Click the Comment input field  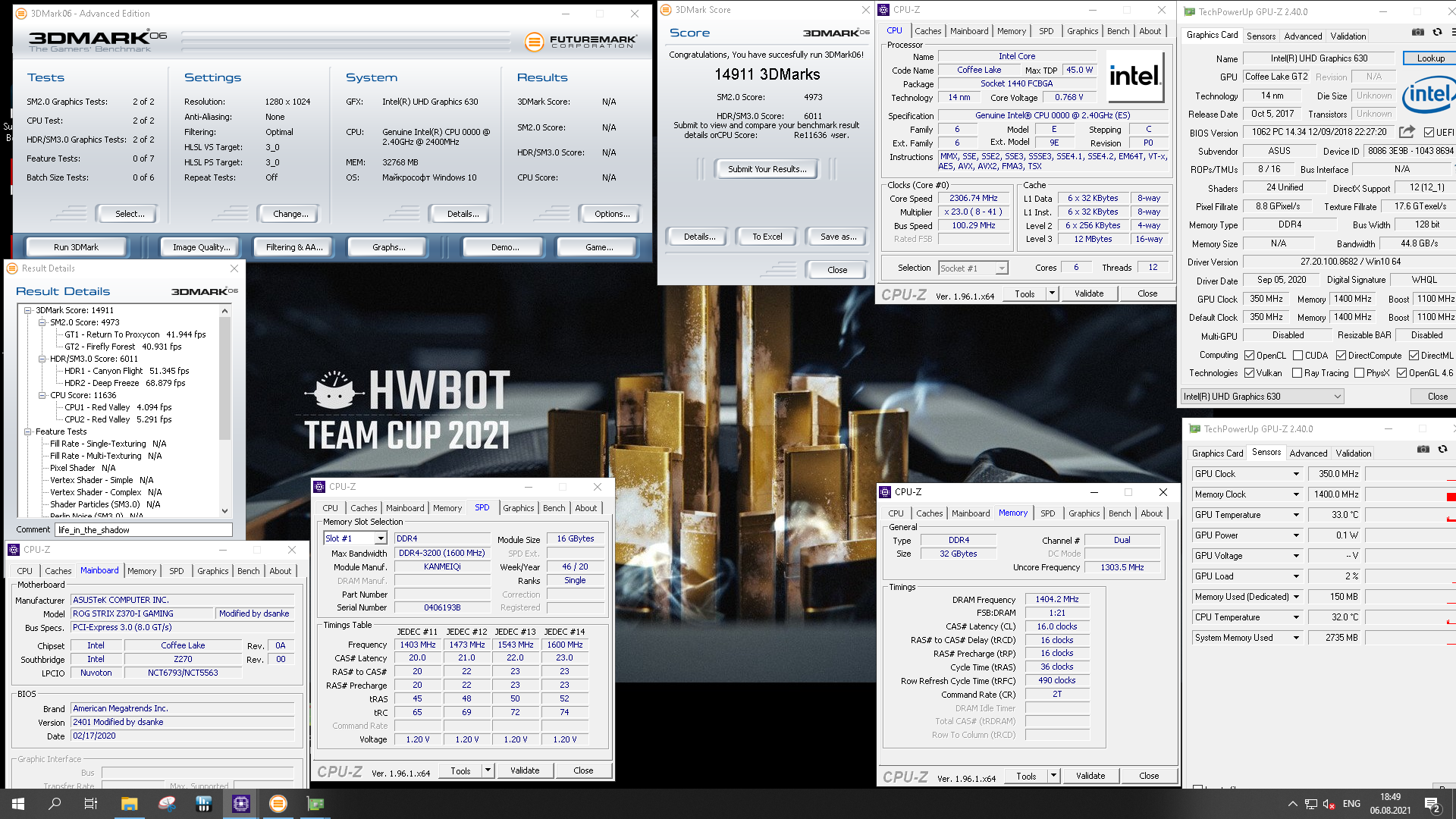(144, 530)
